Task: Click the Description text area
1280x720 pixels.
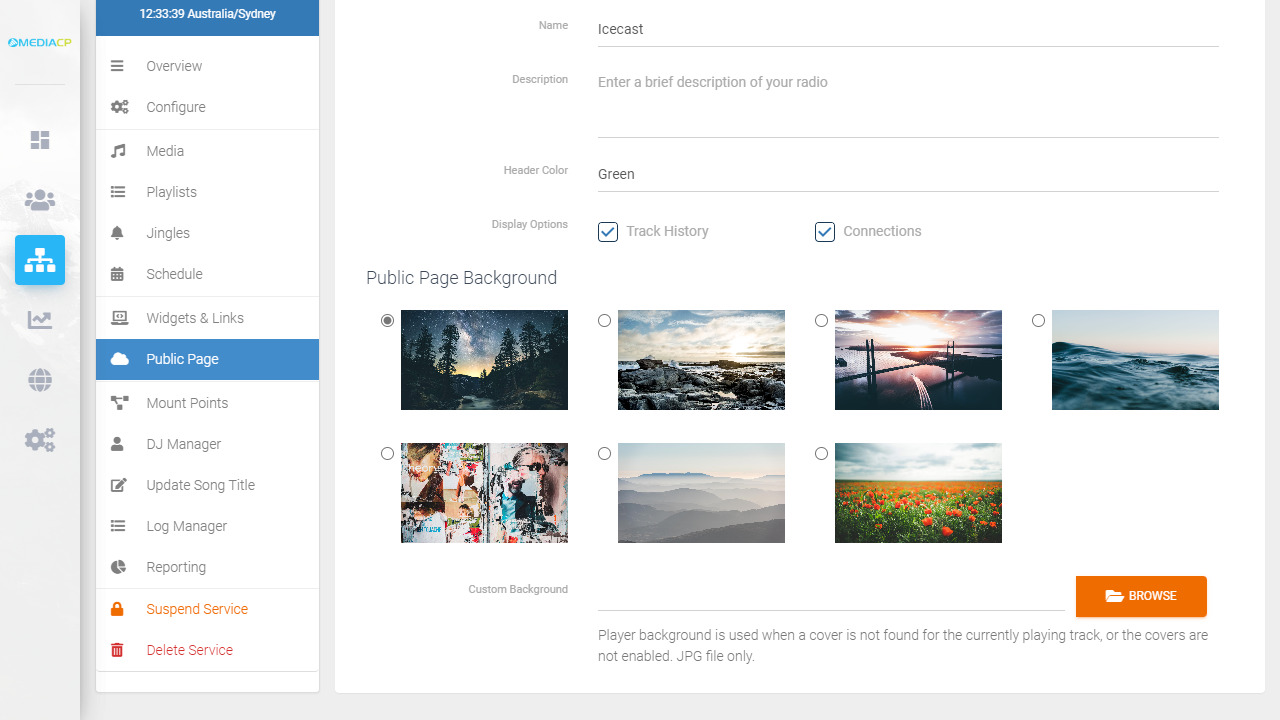Action: click(x=908, y=102)
